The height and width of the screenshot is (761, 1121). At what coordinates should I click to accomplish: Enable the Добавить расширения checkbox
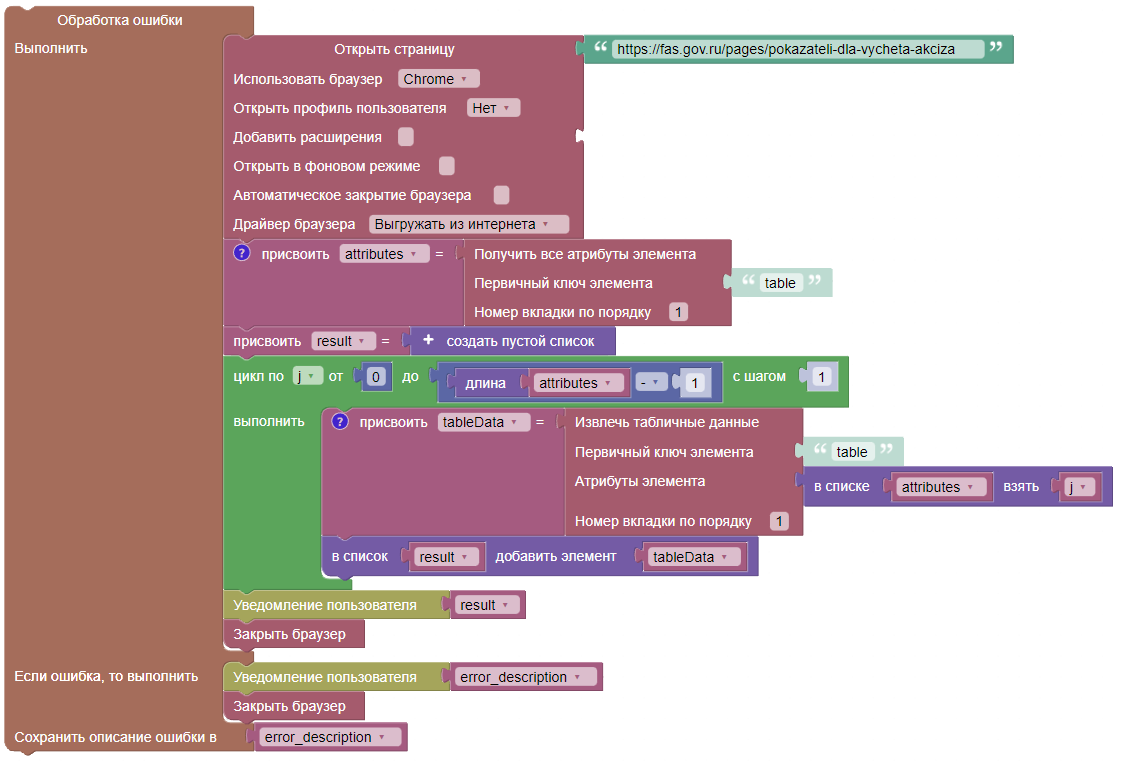405,137
